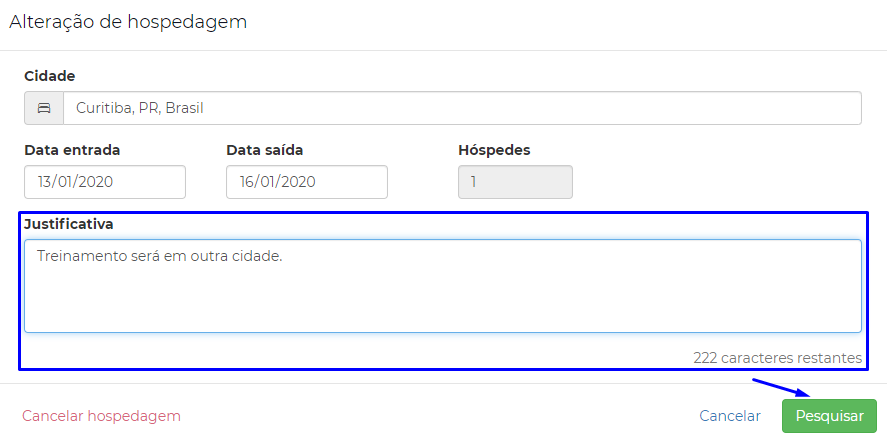Screen dimensions: 887x442
Task: Click the Cidade label
Action: [50, 76]
